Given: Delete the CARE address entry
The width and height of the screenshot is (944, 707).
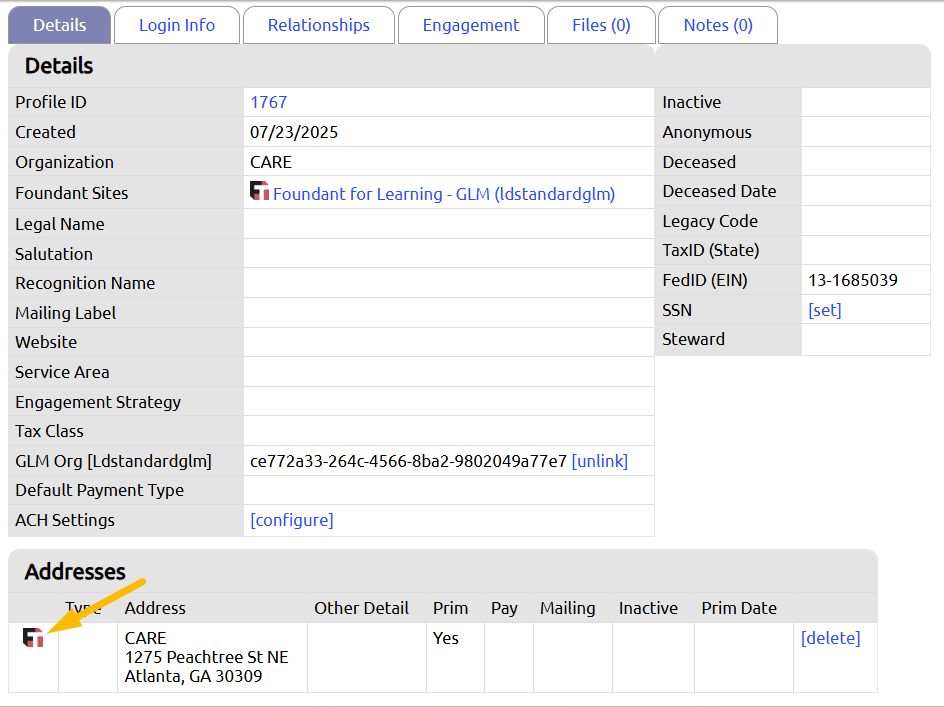Looking at the screenshot, I should 830,637.
